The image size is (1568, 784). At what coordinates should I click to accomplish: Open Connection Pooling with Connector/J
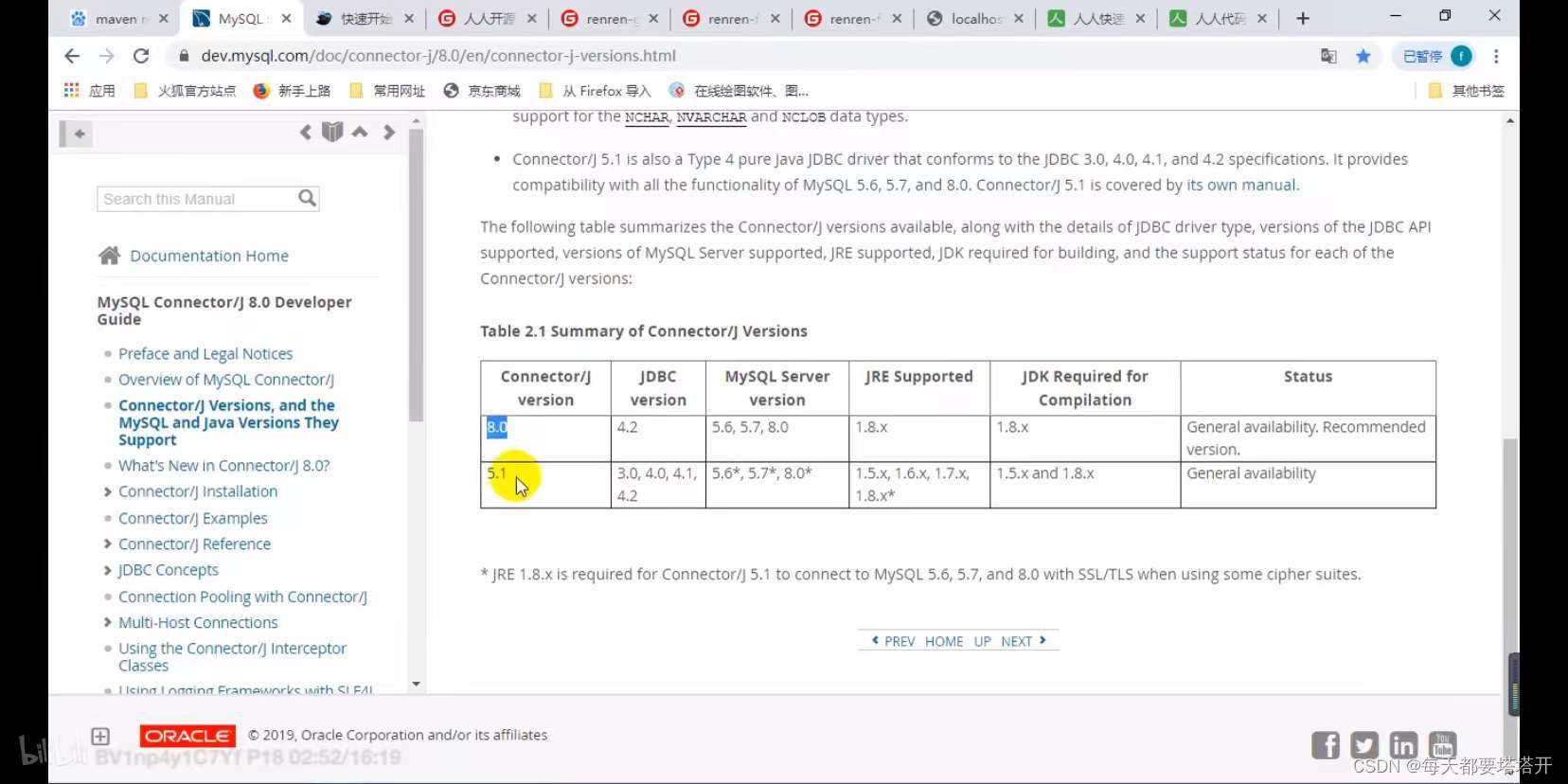coord(242,597)
